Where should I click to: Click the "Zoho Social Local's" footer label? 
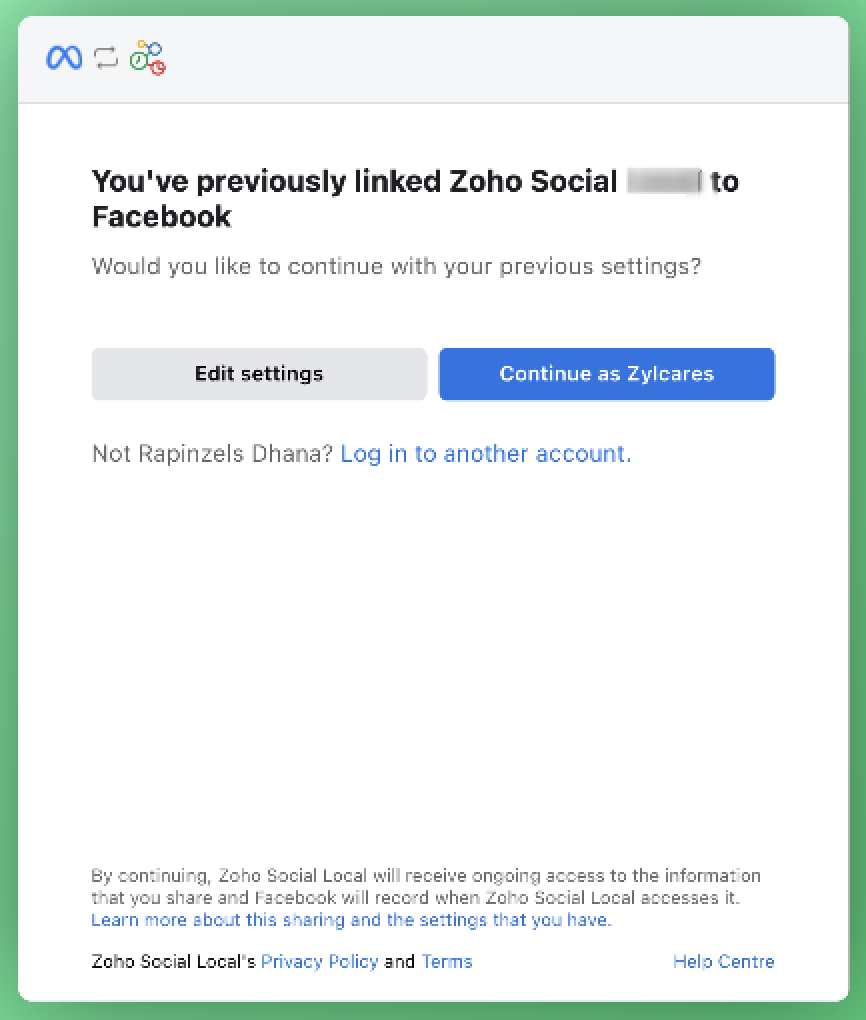click(x=173, y=961)
